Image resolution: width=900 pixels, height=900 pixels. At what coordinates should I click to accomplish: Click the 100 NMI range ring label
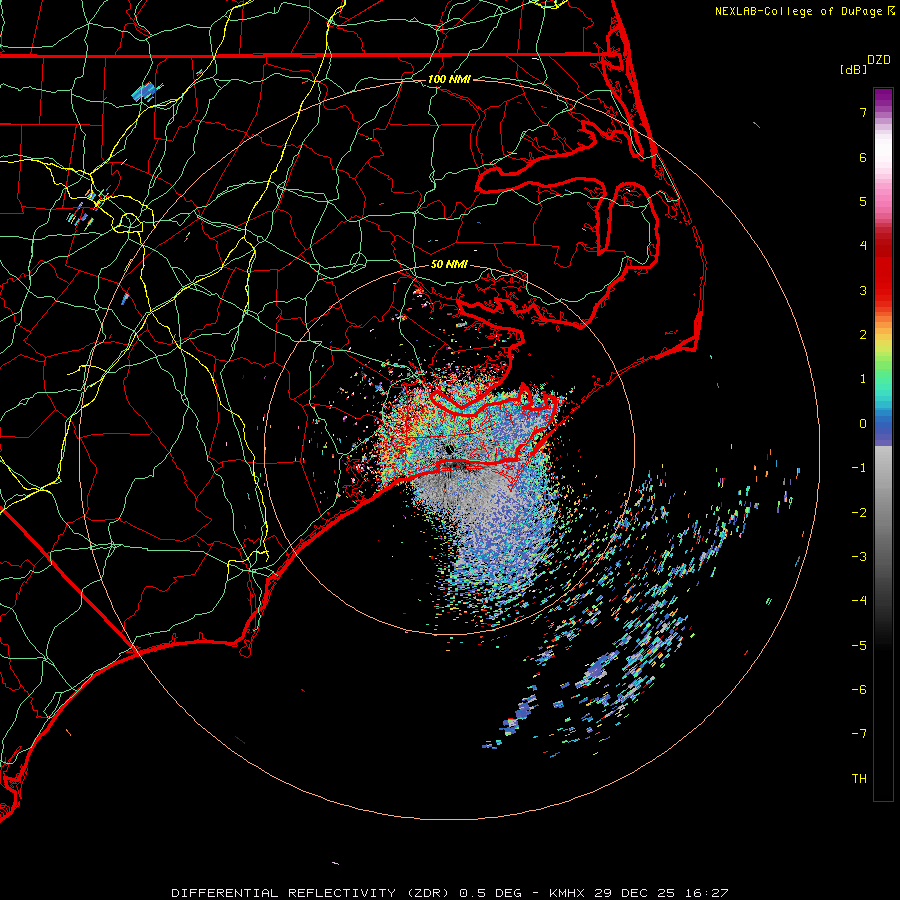point(449,79)
